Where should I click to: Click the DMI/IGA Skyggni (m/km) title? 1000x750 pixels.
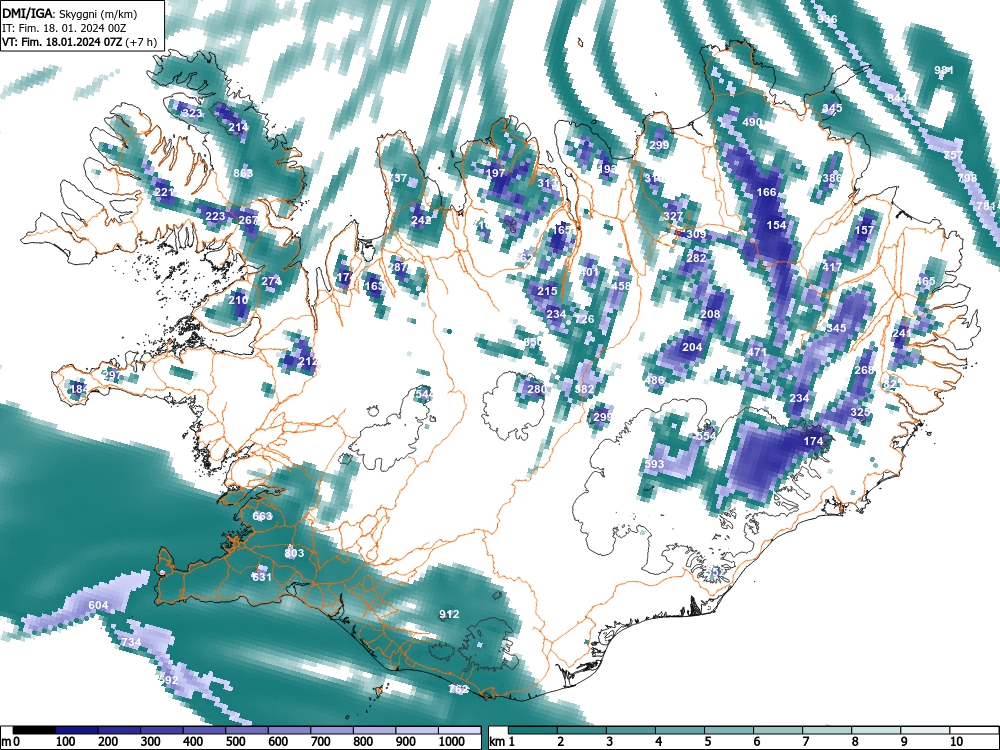70,14
